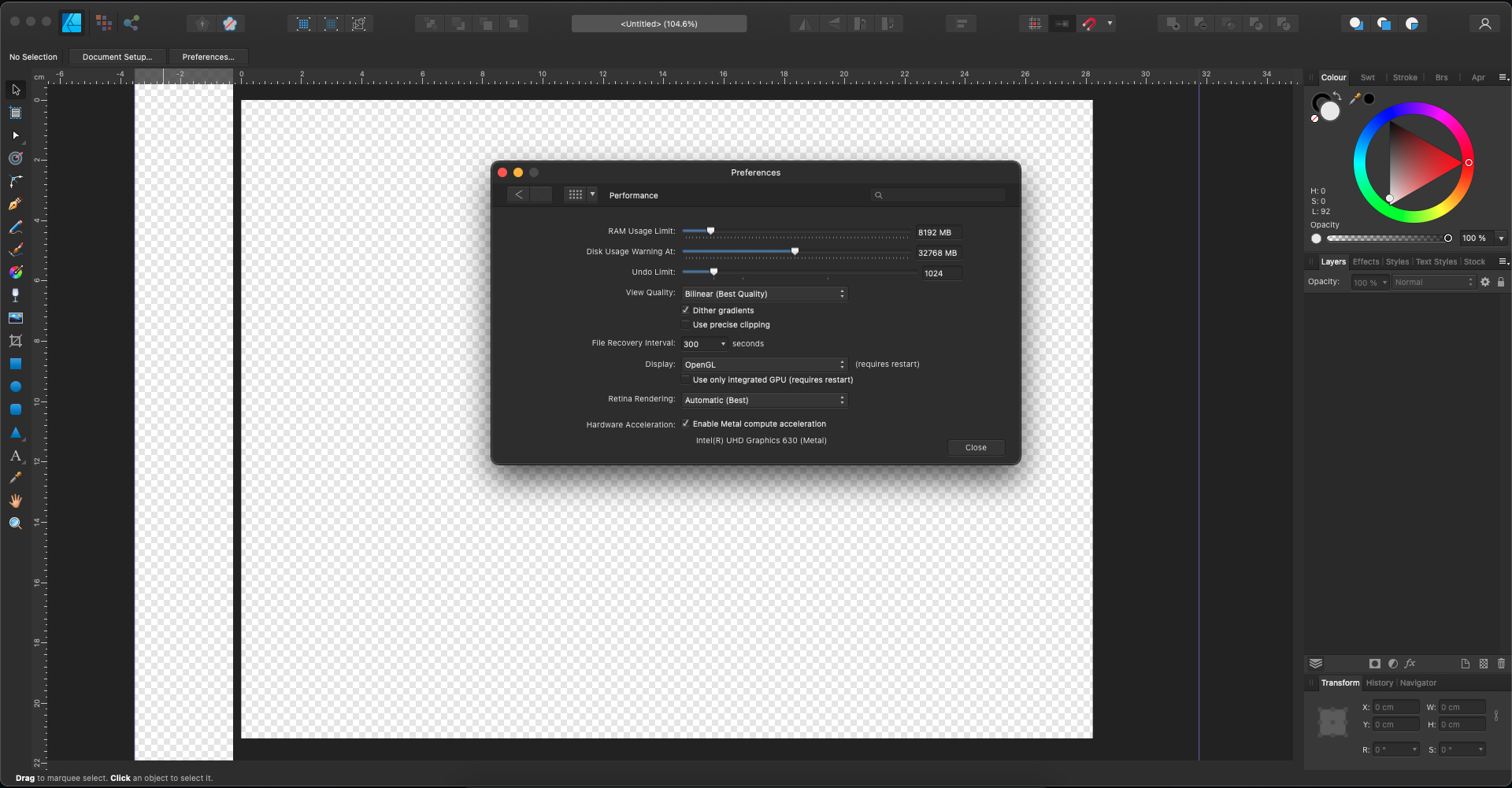The height and width of the screenshot is (788, 1512).
Task: Select the Colour Picker eyedropper tool
Action: tap(16, 478)
